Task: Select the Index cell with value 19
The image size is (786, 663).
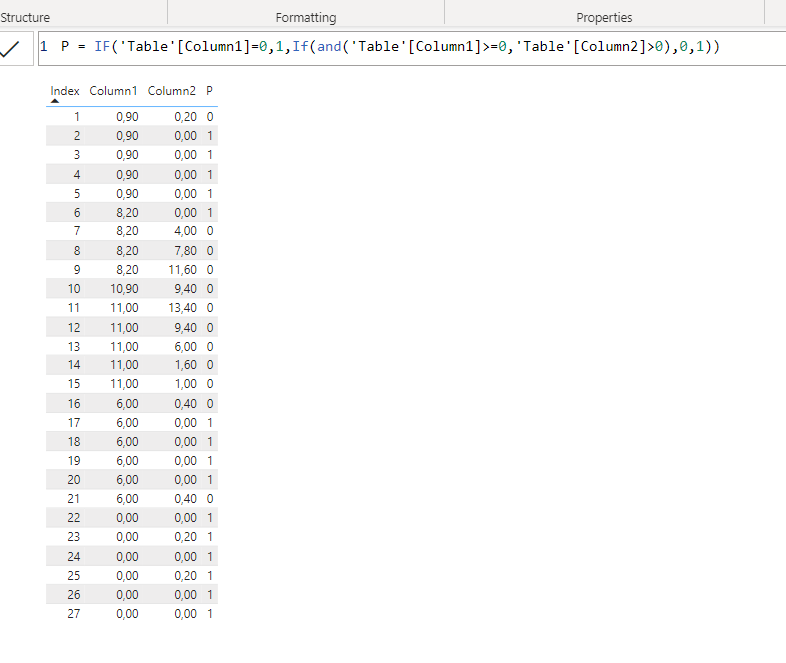Action: (x=74, y=461)
